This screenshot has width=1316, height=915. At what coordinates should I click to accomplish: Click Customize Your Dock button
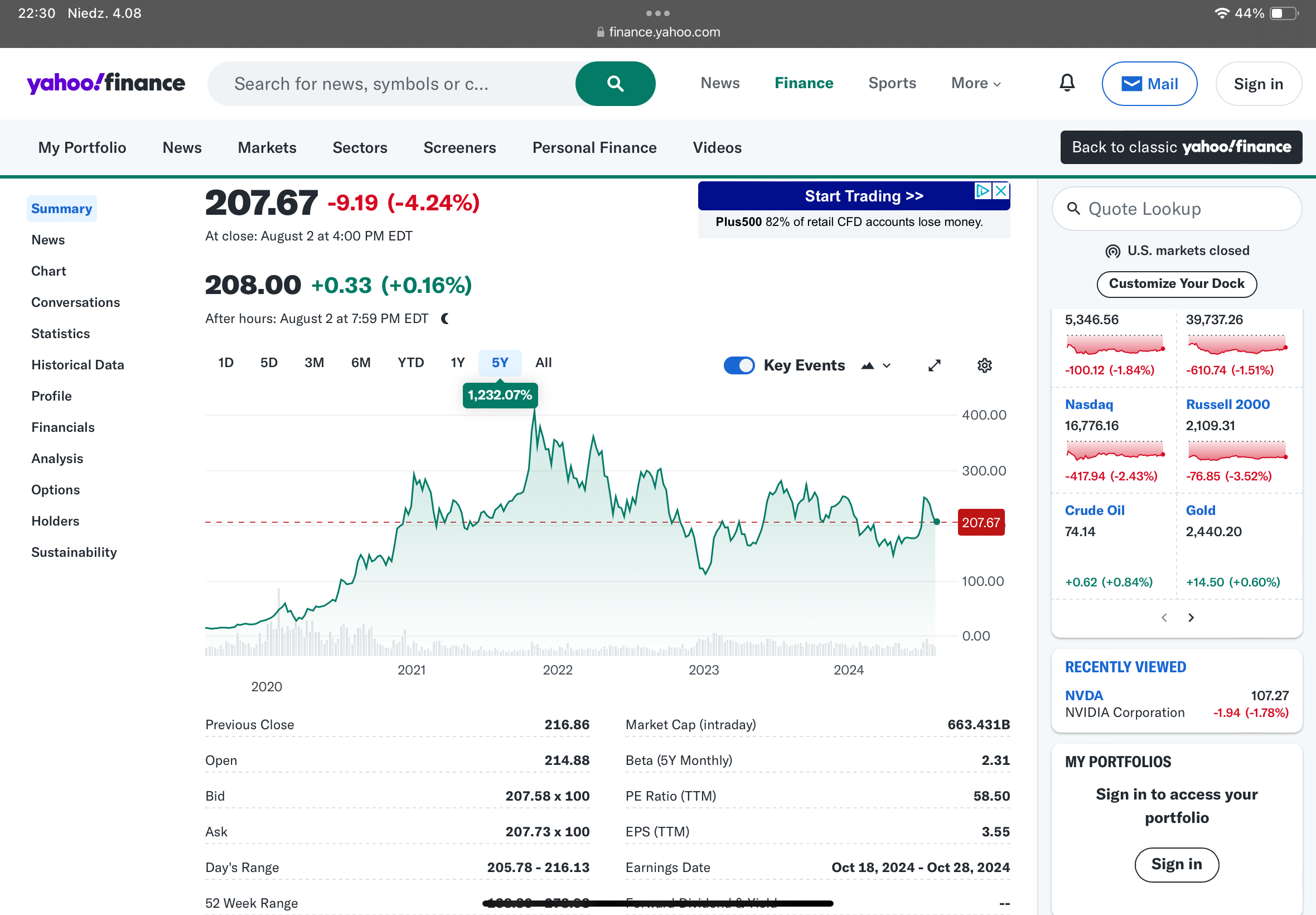pos(1176,284)
